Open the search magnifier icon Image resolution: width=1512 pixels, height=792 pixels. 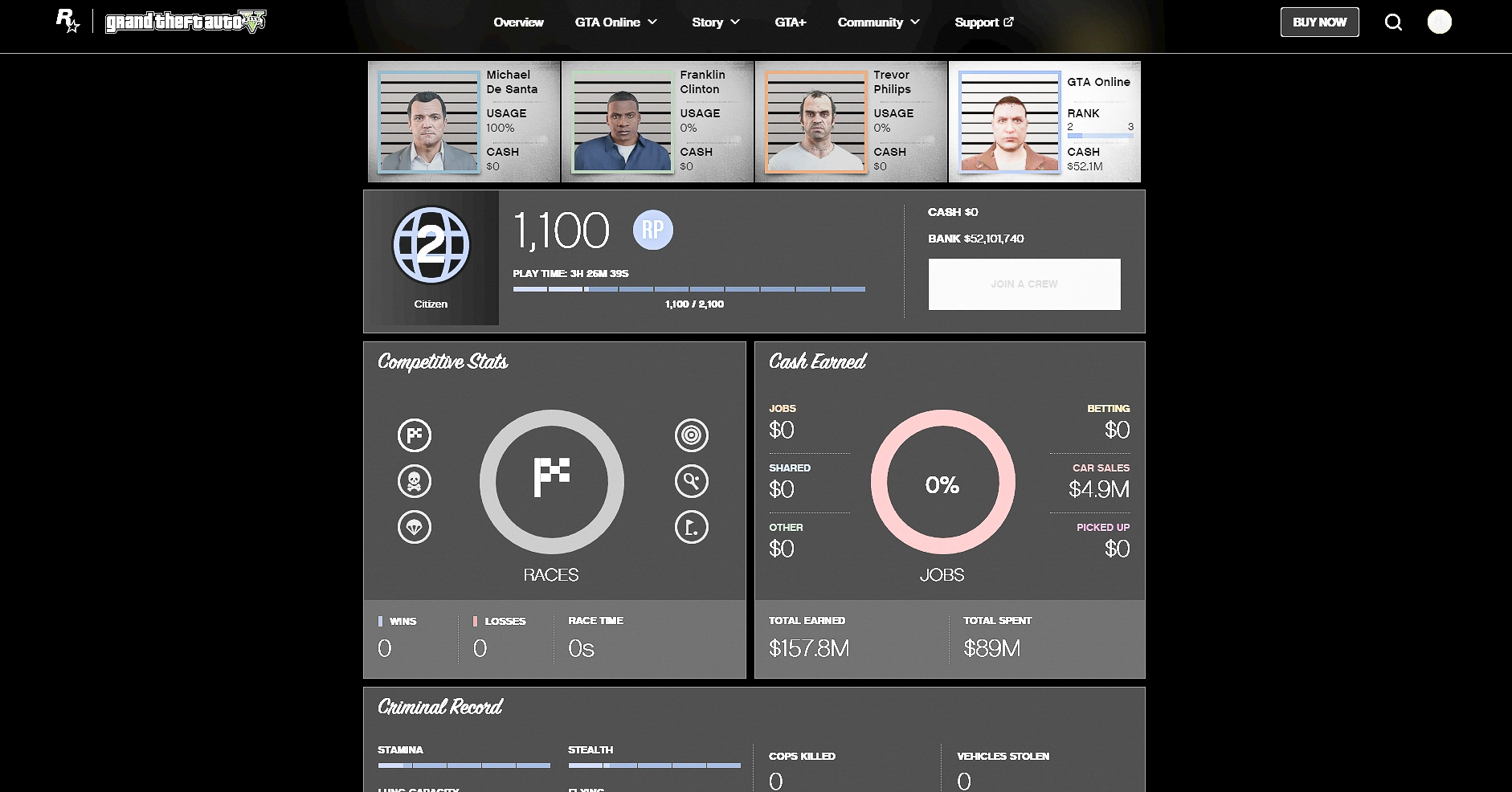tap(1394, 22)
